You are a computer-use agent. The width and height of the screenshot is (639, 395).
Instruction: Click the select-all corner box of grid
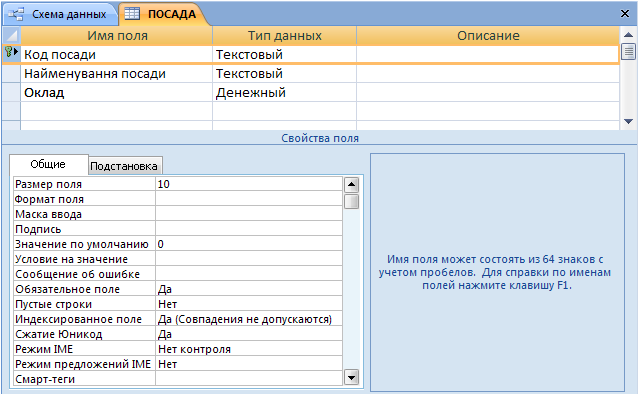(11, 35)
